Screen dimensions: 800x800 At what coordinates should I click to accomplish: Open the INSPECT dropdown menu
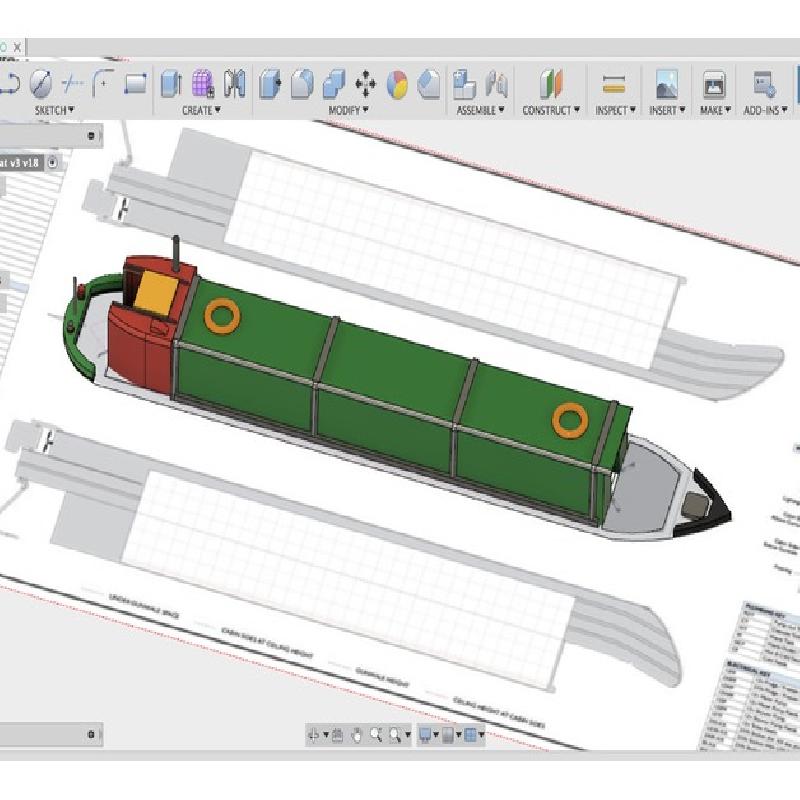click(615, 110)
